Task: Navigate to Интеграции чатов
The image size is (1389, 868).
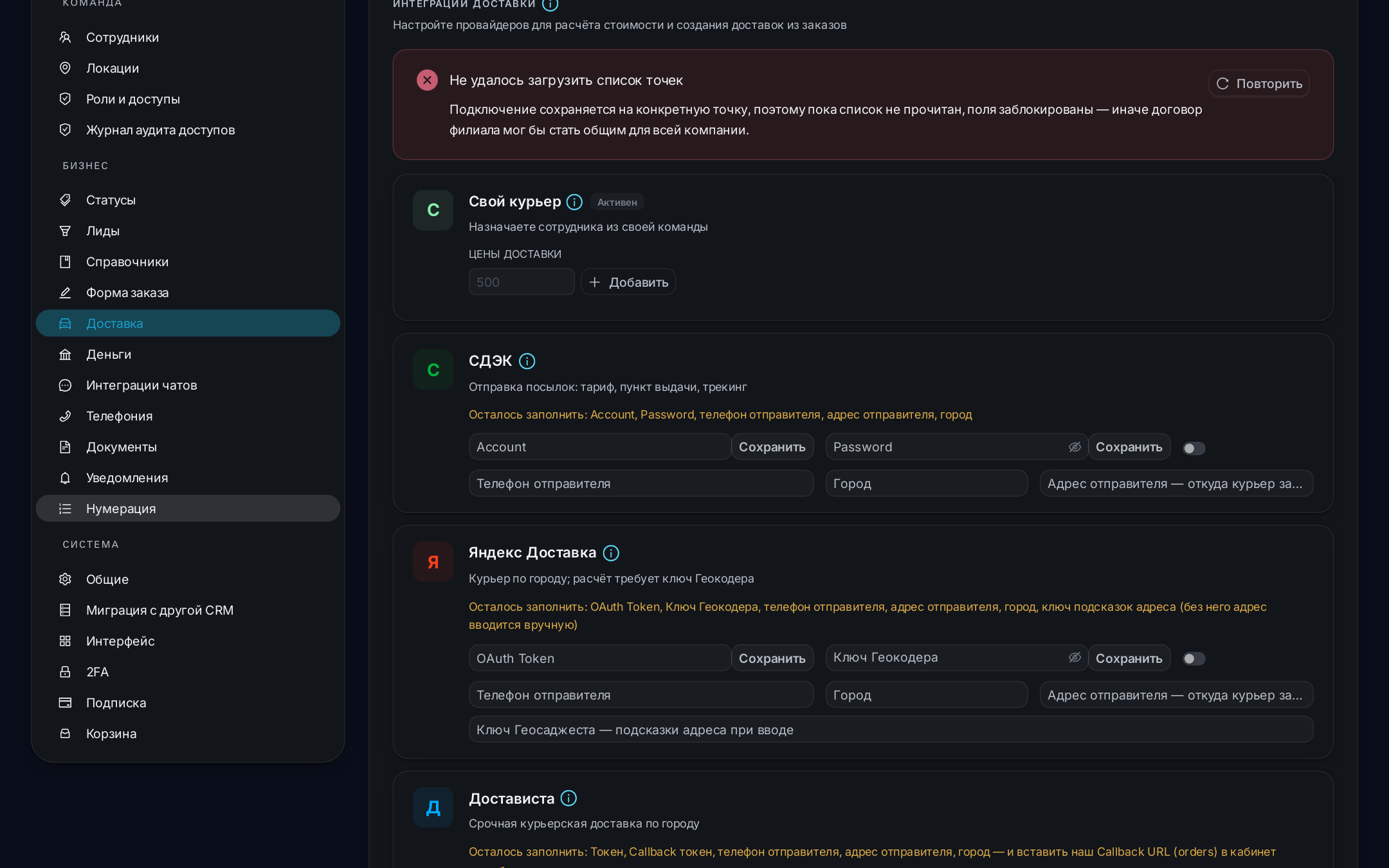Action: [x=188, y=385]
